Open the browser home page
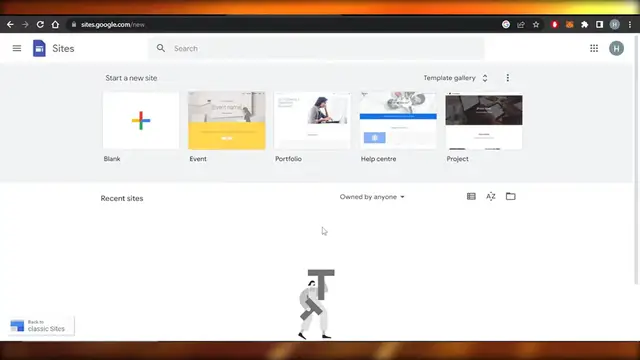640x360 pixels. point(55,24)
